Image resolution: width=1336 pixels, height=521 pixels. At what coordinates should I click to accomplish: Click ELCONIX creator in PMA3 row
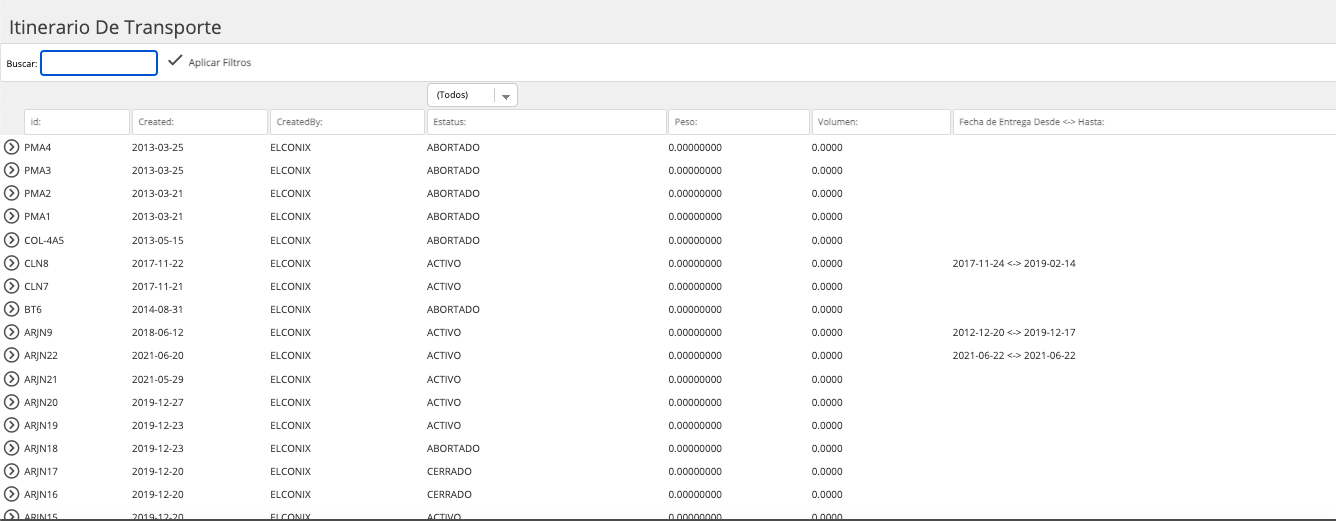[291, 170]
